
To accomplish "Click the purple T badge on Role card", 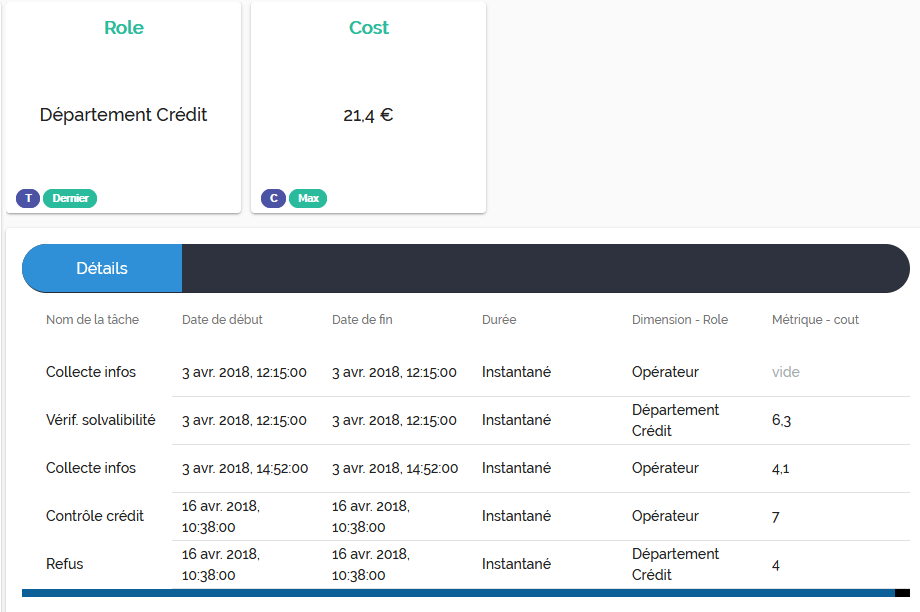I will point(28,198).
